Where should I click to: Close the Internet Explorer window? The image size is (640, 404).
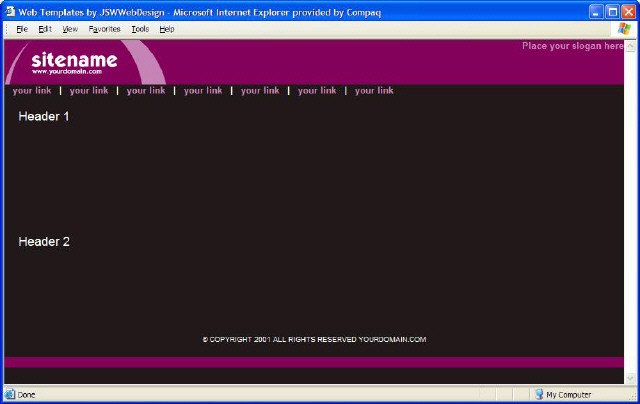[628, 11]
